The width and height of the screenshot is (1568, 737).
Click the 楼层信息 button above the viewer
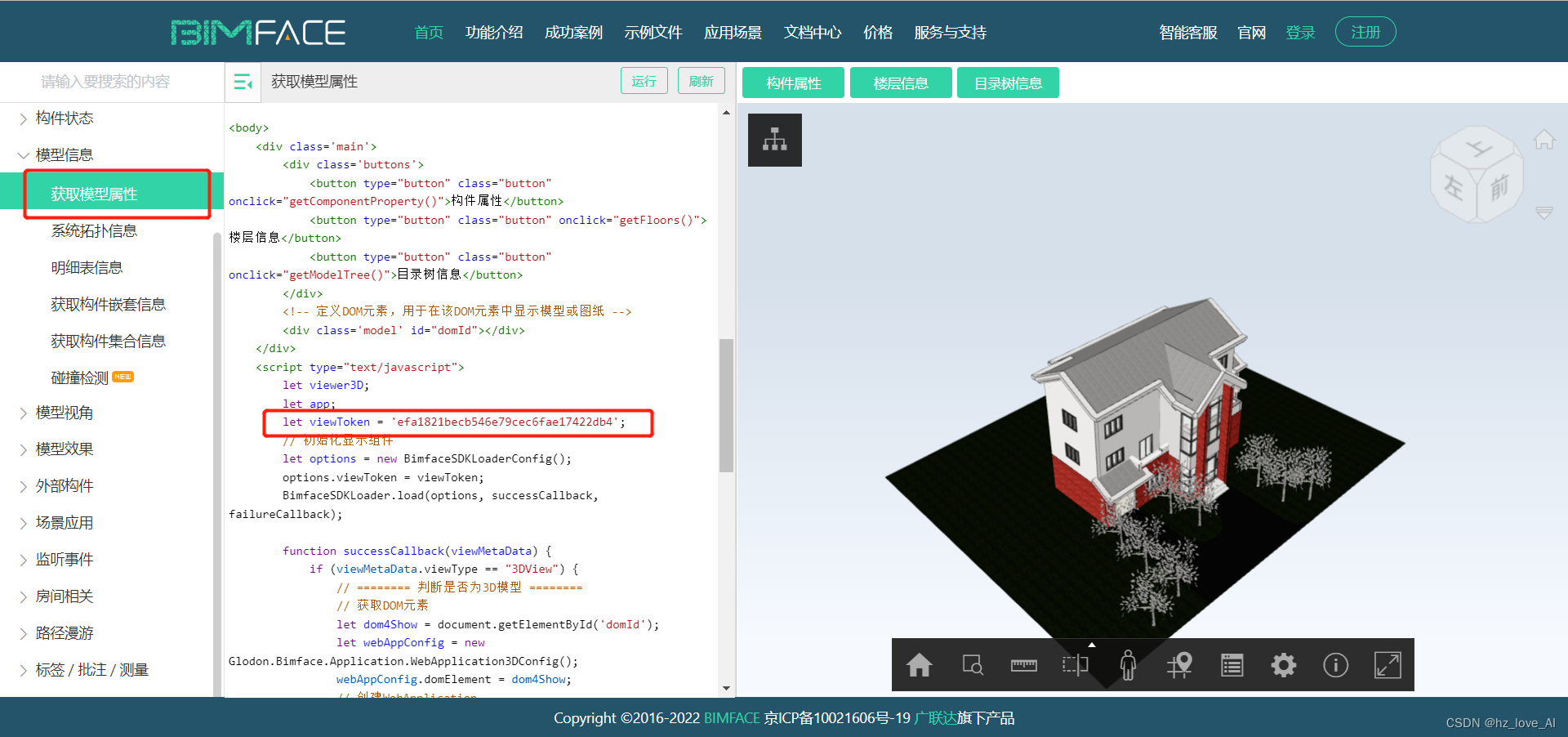point(900,82)
